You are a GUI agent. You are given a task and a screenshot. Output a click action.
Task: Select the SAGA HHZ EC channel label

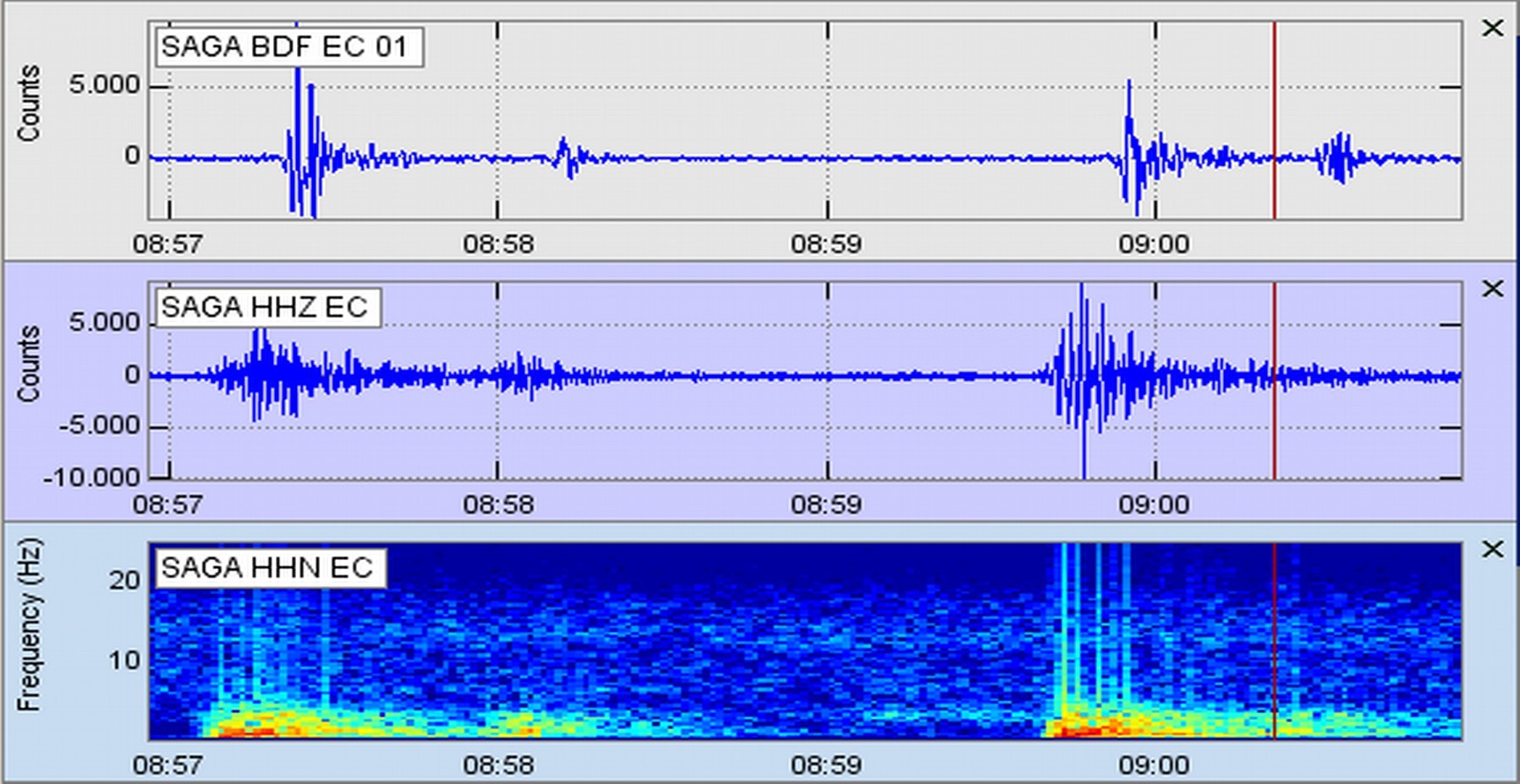[268, 307]
